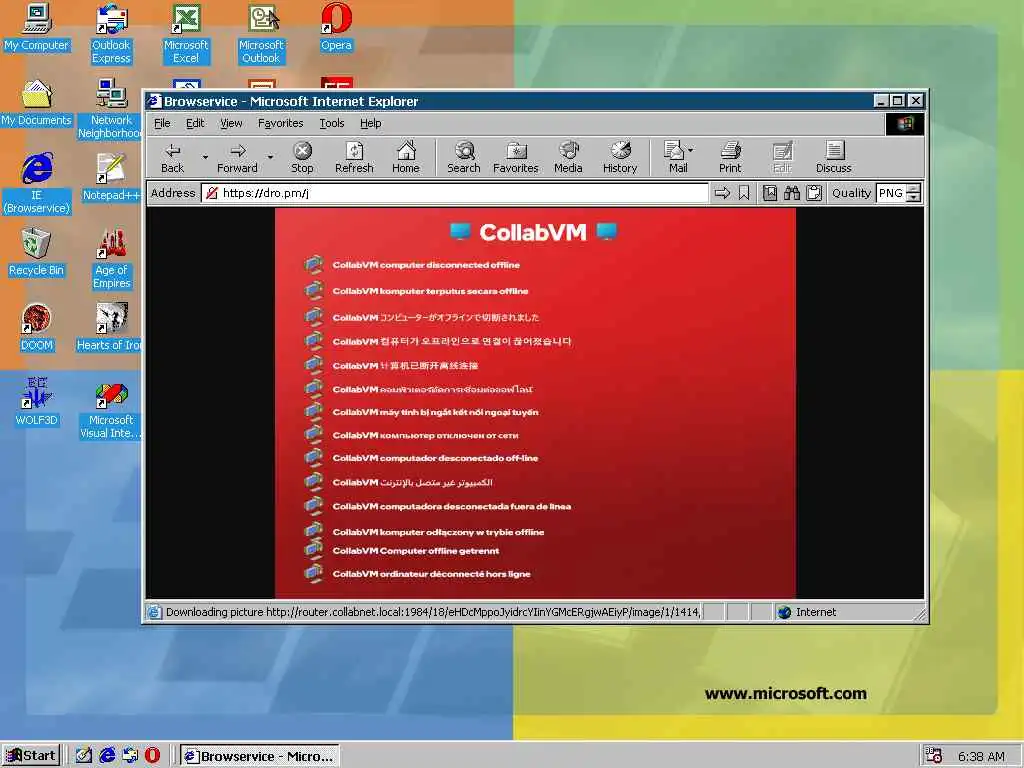The width and height of the screenshot is (1024, 768).
Task: Click the Browservice taskbar button
Action: coord(259,756)
